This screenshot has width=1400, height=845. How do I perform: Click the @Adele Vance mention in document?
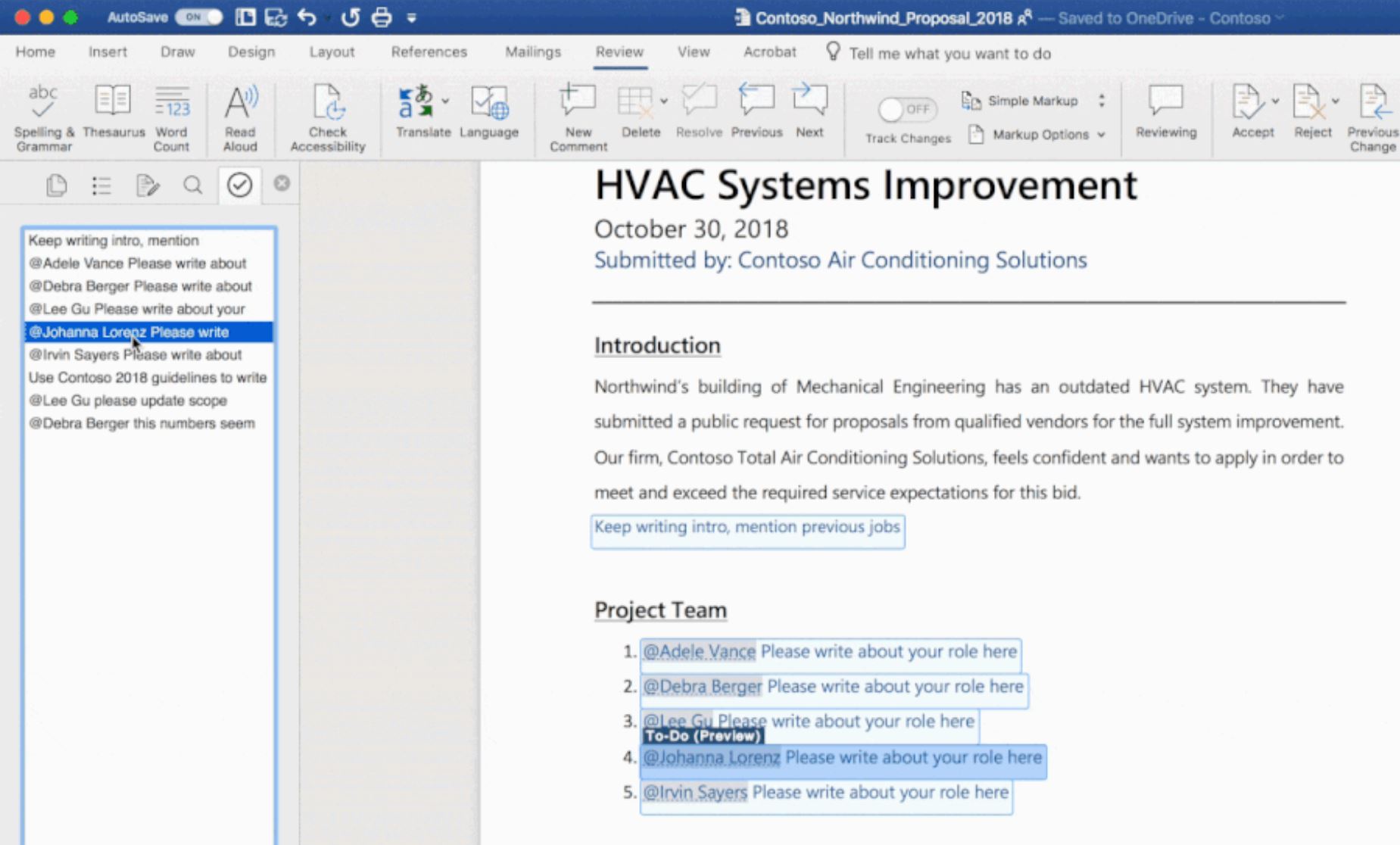(700, 652)
